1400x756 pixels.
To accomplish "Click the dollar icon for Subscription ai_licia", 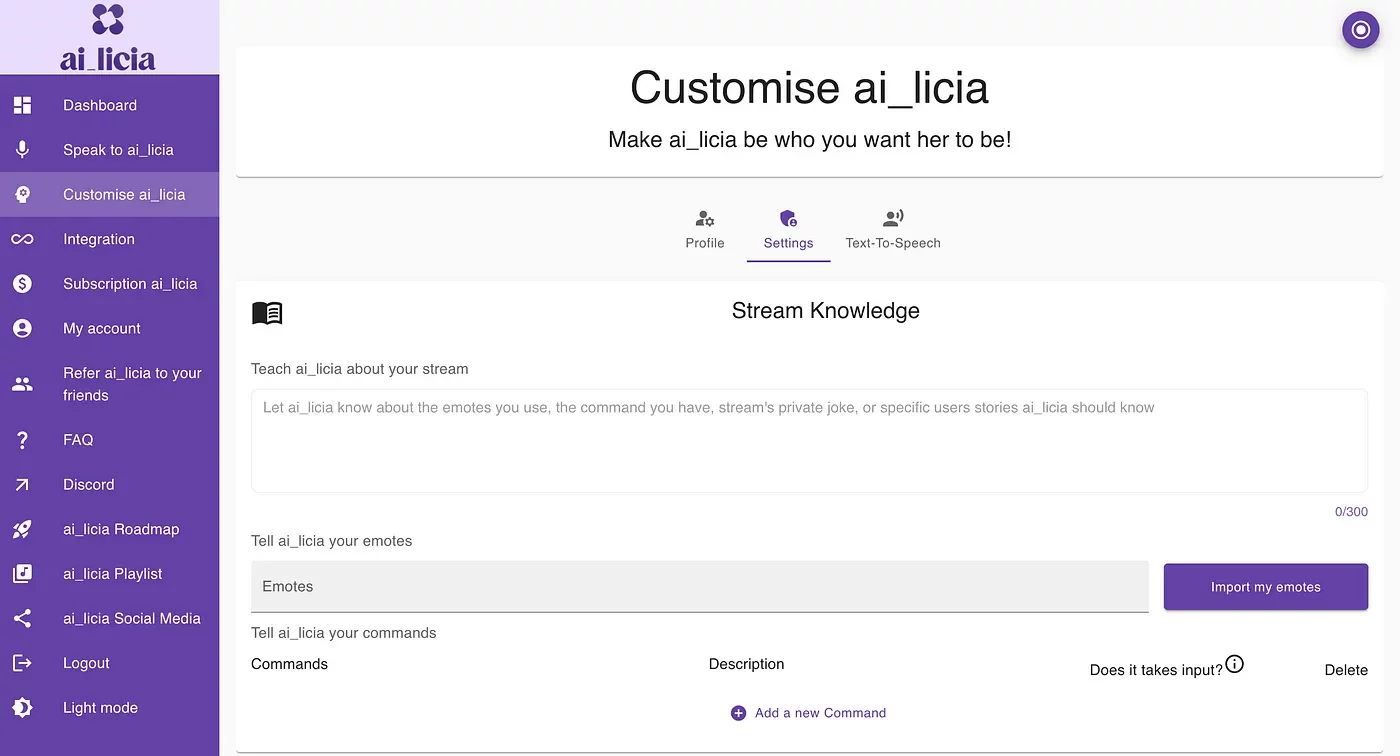I will pyautogui.click(x=22, y=284).
